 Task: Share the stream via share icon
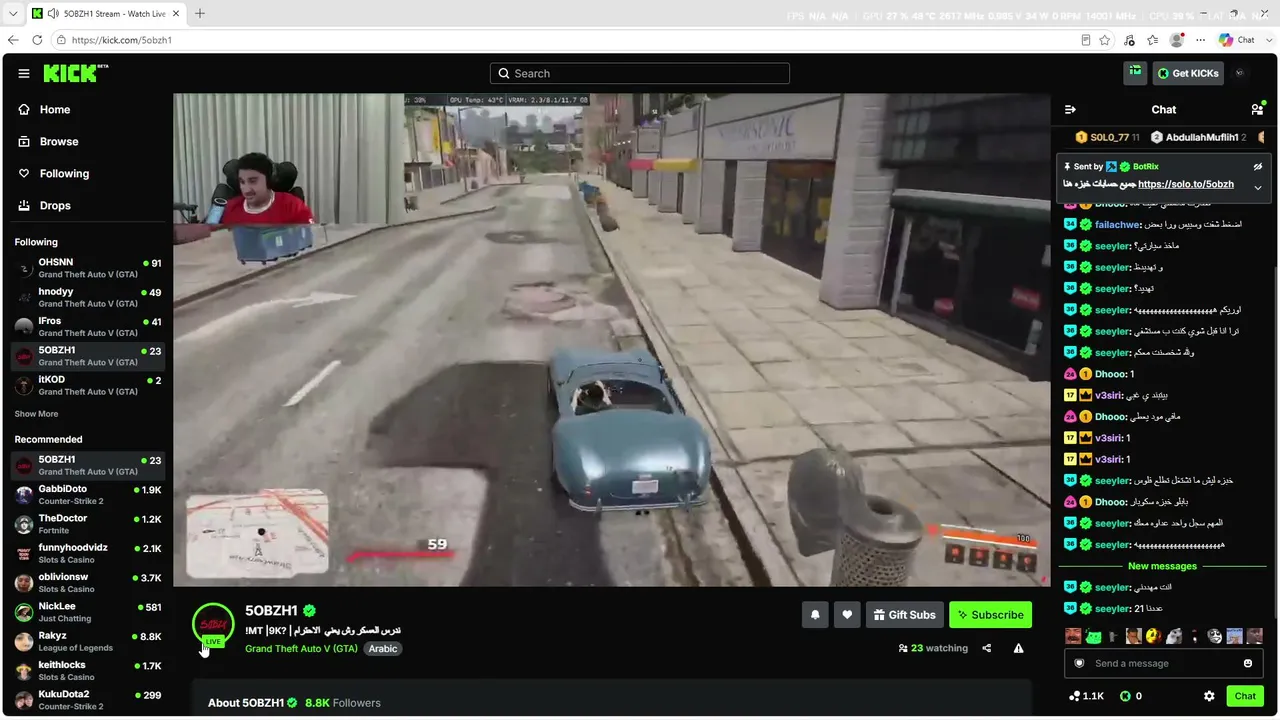coord(987,648)
